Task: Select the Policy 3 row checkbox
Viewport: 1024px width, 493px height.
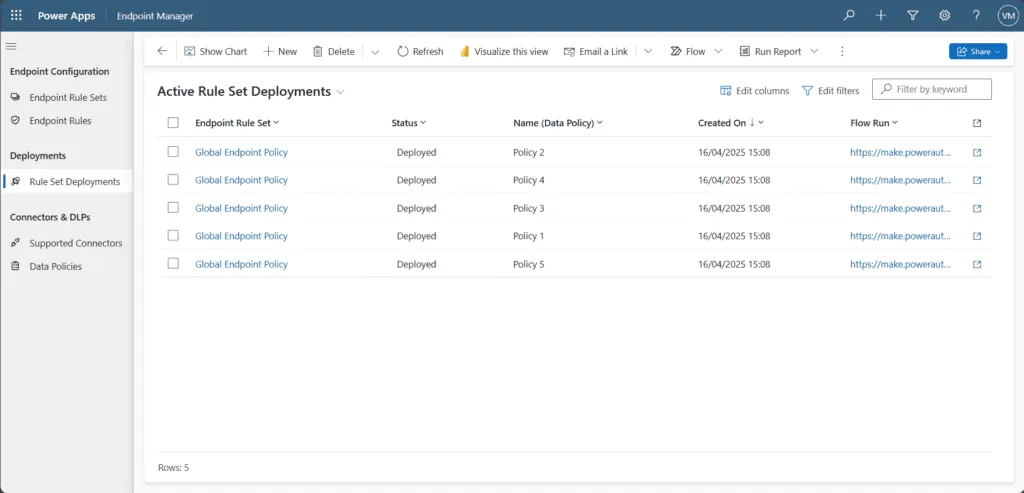Action: [173, 208]
